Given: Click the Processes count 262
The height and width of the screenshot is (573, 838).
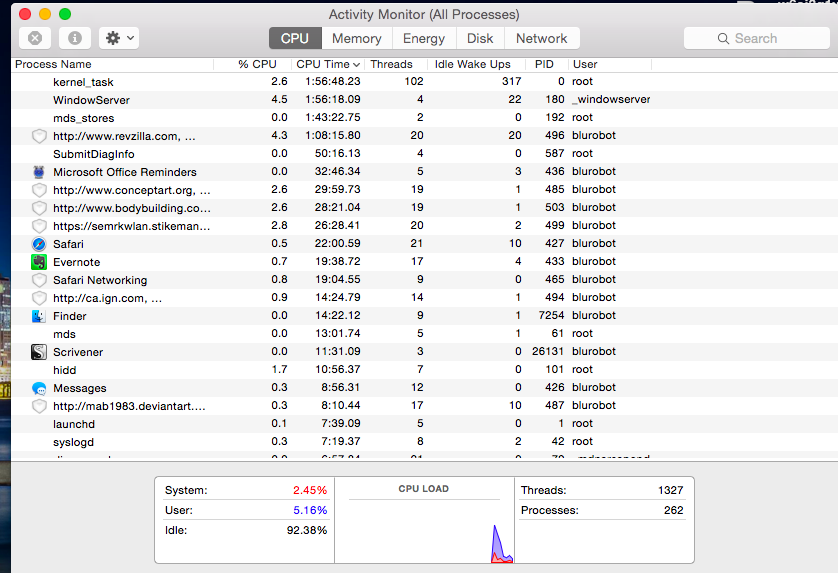Looking at the screenshot, I should click(673, 510).
